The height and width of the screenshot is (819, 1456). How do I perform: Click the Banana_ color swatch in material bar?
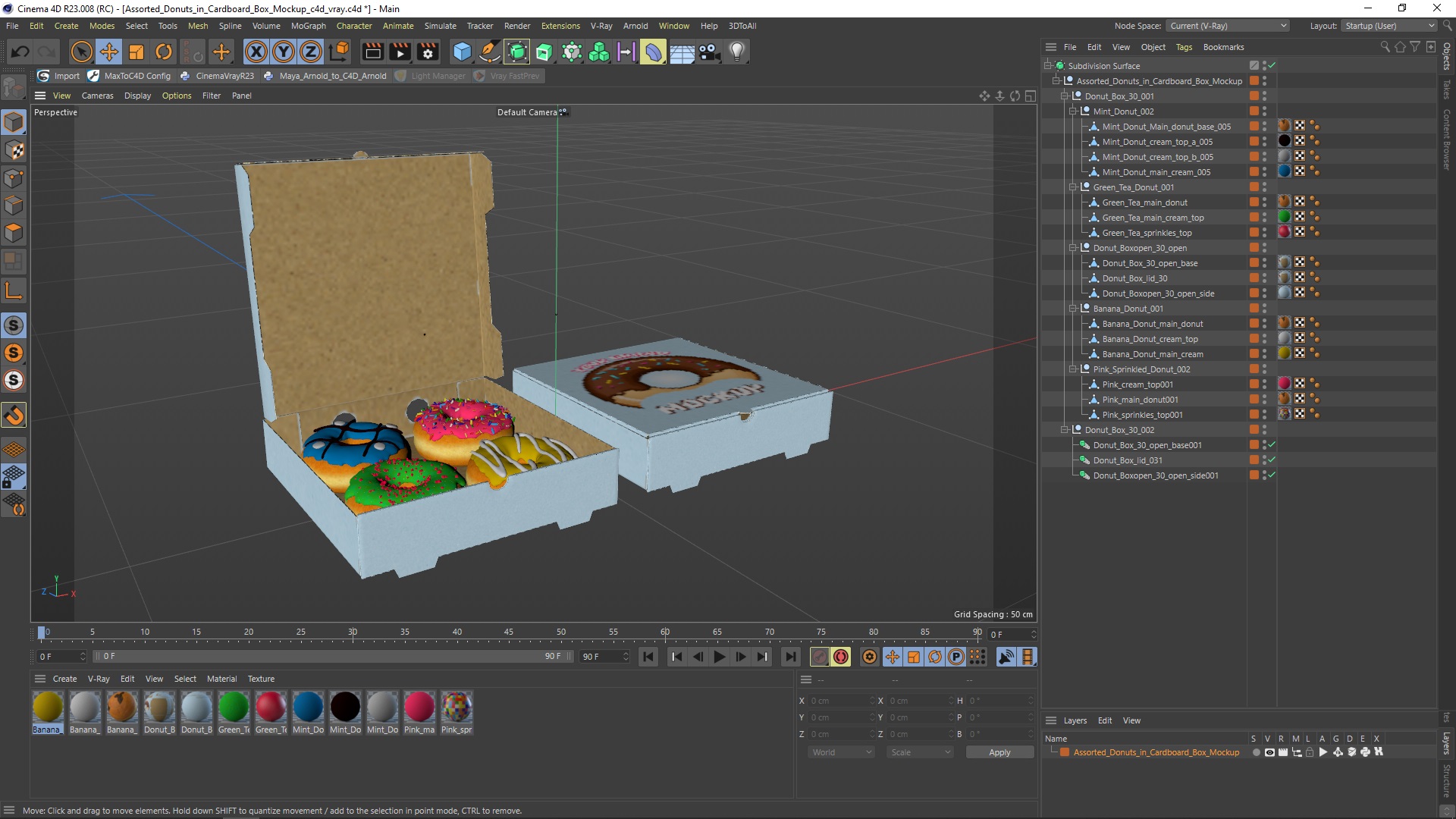click(x=48, y=707)
